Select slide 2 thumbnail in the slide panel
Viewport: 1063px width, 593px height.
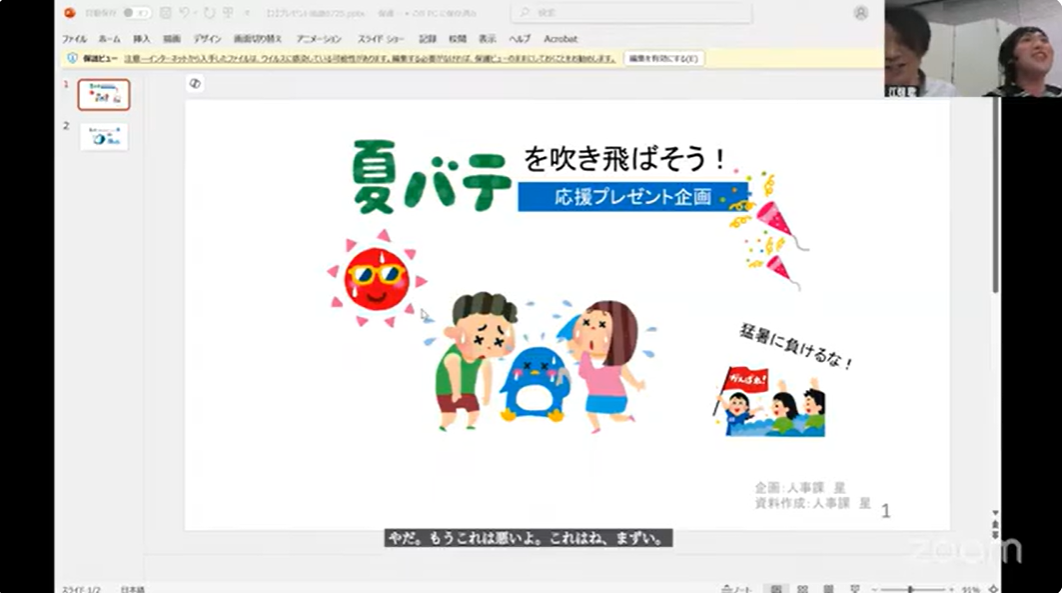[x=104, y=137]
